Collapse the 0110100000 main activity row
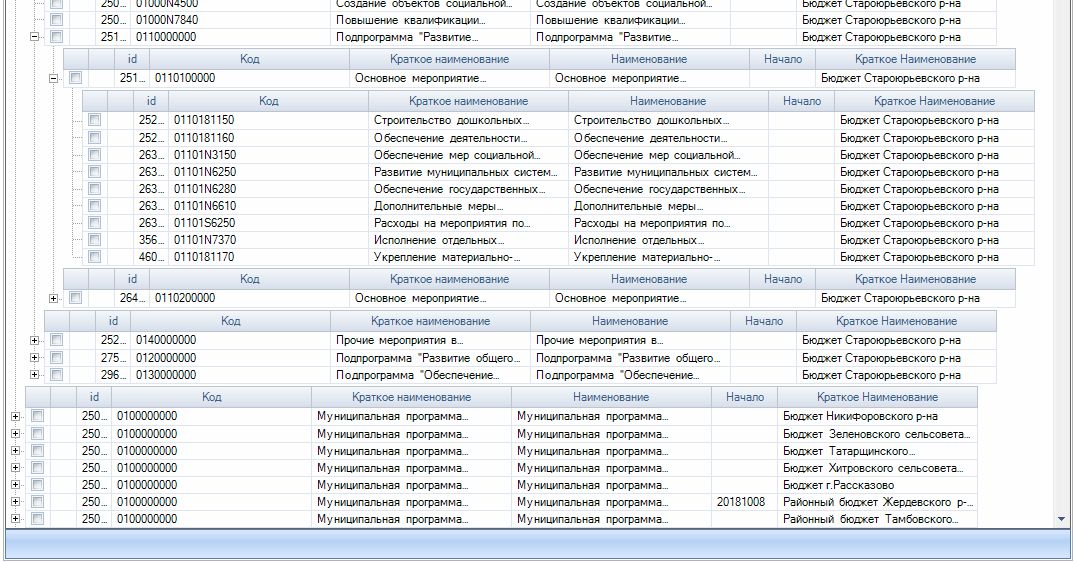1075x563 pixels. [54, 78]
